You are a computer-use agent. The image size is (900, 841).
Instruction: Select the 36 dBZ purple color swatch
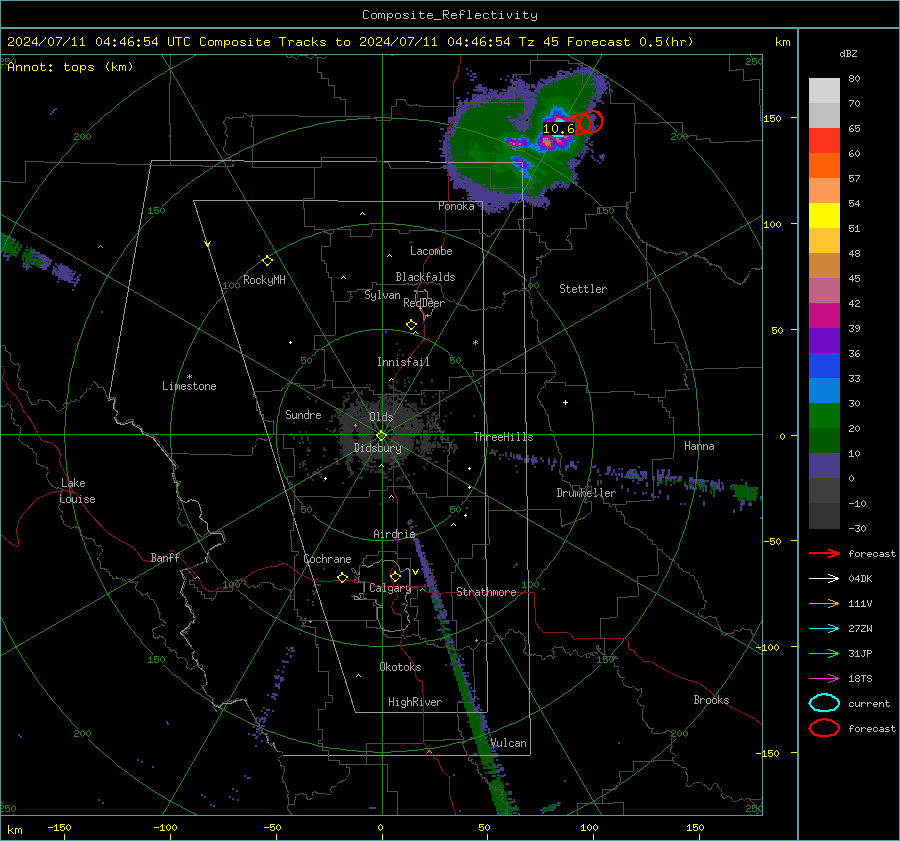coord(824,340)
